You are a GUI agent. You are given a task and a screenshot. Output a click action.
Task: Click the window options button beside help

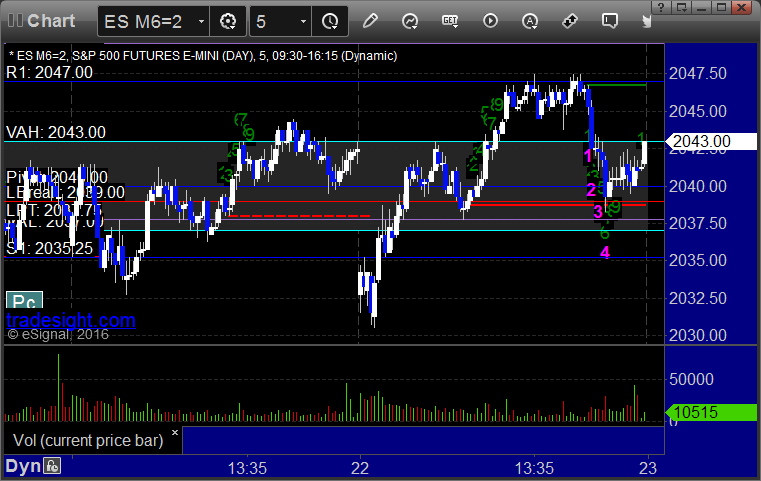click(681, 7)
